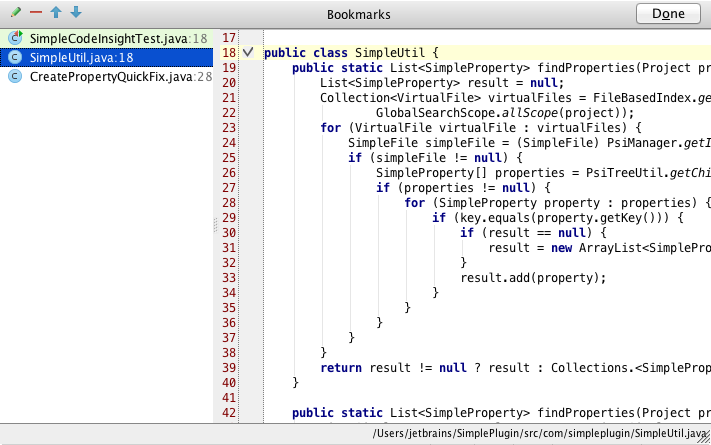Select SimpleCodeInsightTest.java:18 bookmark
Image resolution: width=711 pixels, height=445 pixels.
pos(107,39)
